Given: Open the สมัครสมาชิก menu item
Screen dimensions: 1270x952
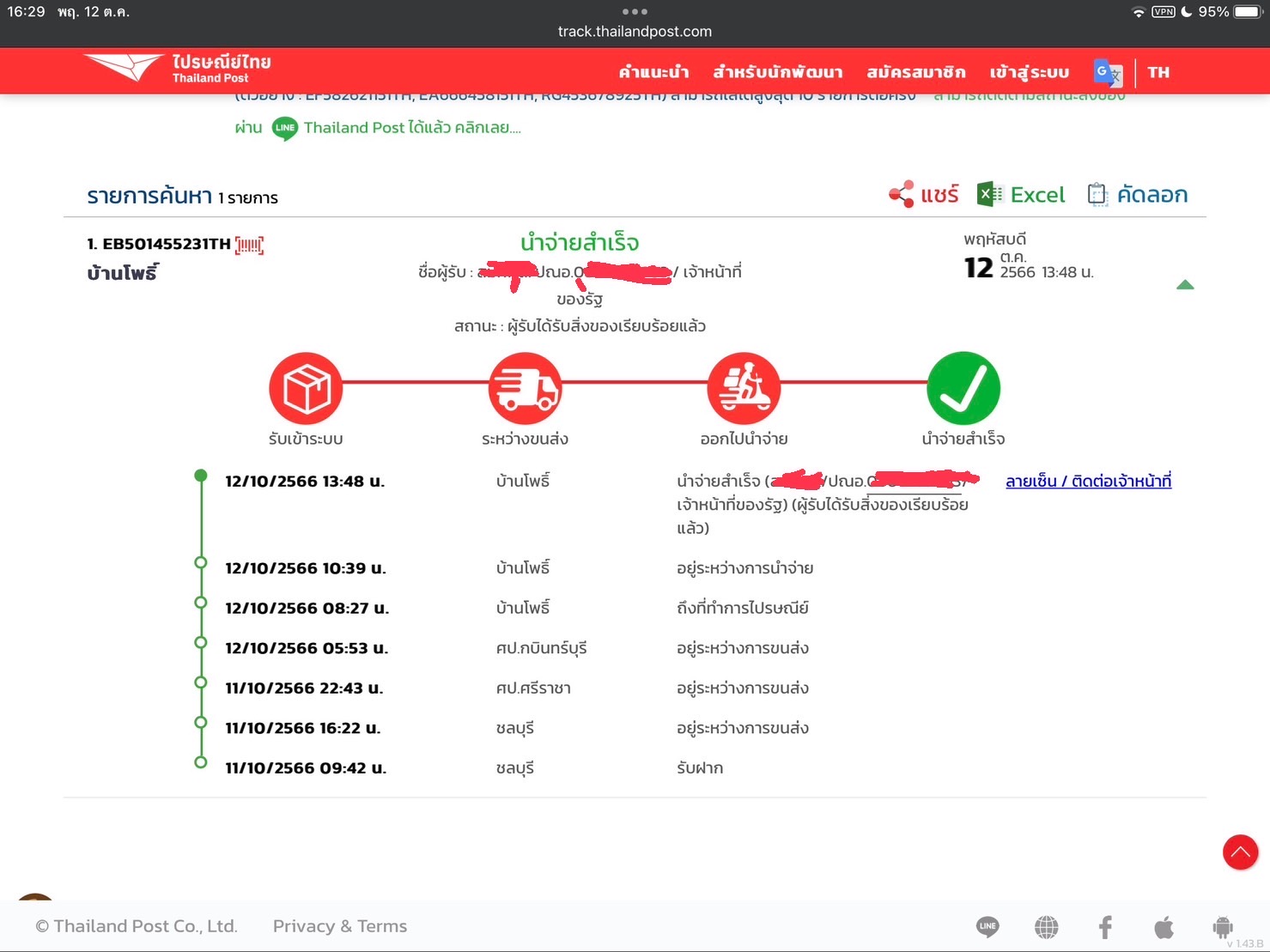Looking at the screenshot, I should coord(916,72).
